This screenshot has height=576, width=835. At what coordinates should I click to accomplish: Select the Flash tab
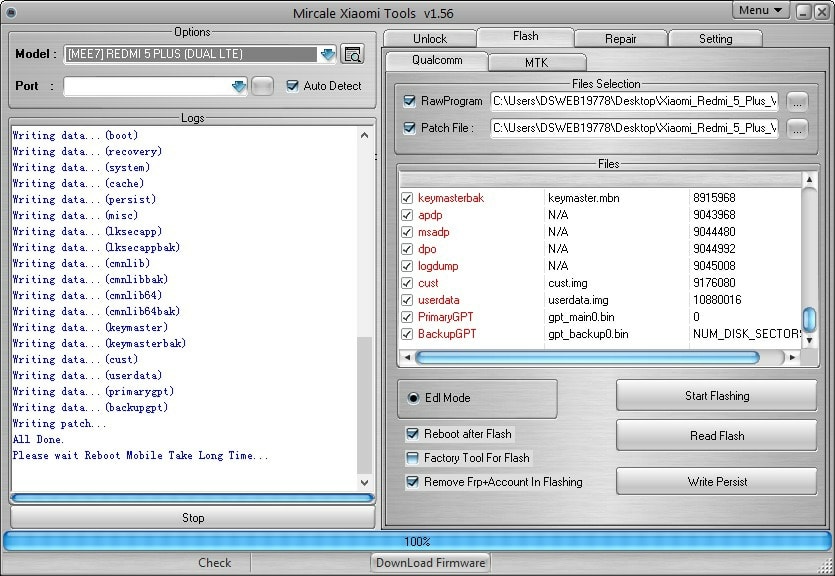click(526, 36)
